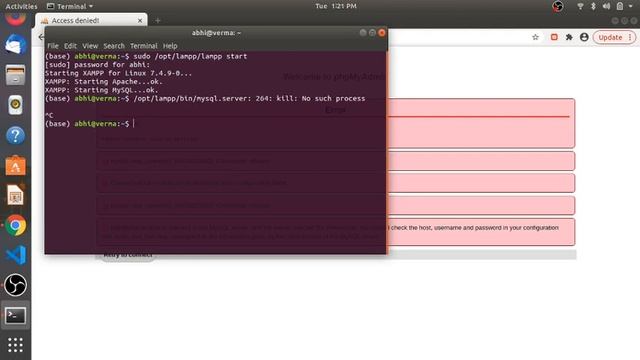
Task: Click Activities in the top bar
Action: (21, 6)
